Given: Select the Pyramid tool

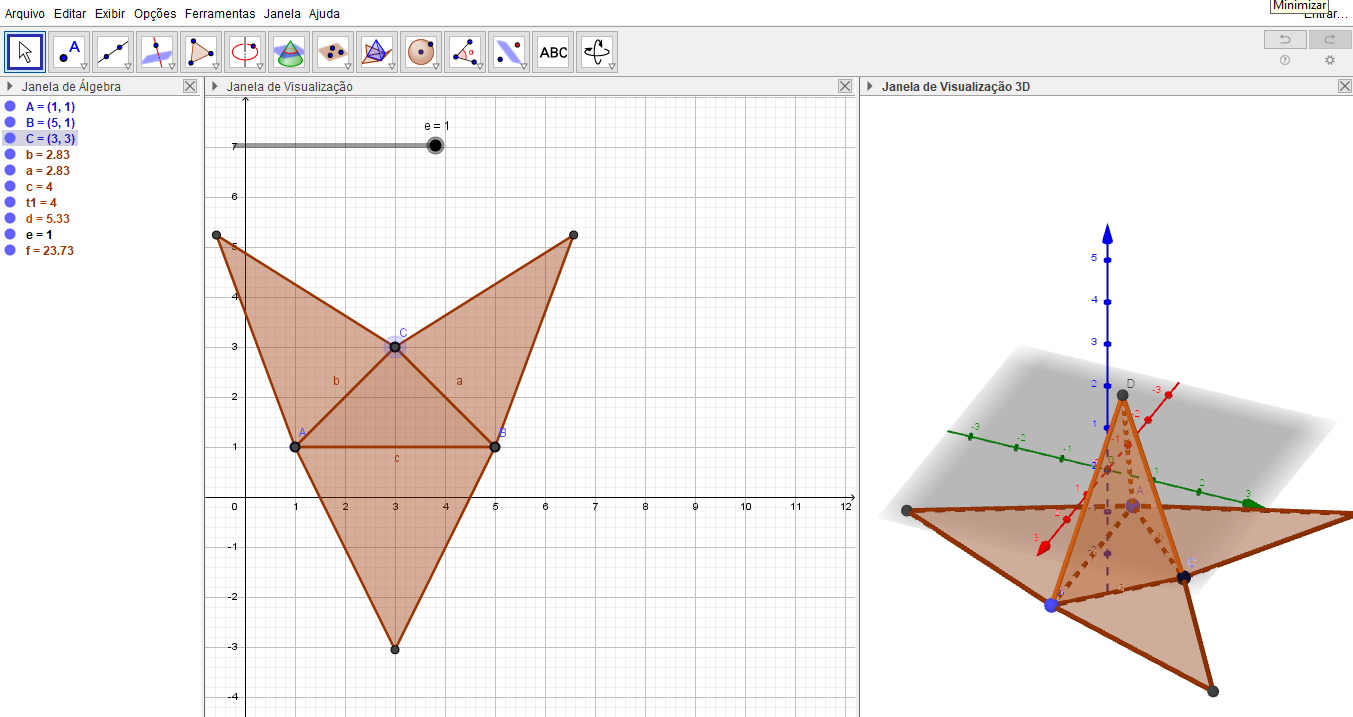Looking at the screenshot, I should [377, 51].
